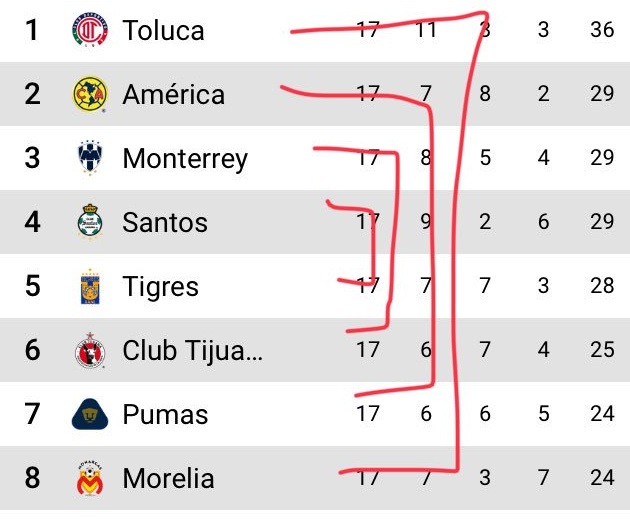The width and height of the screenshot is (630, 520).
Task: Click the Tigres team name
Action: [x=160, y=287]
